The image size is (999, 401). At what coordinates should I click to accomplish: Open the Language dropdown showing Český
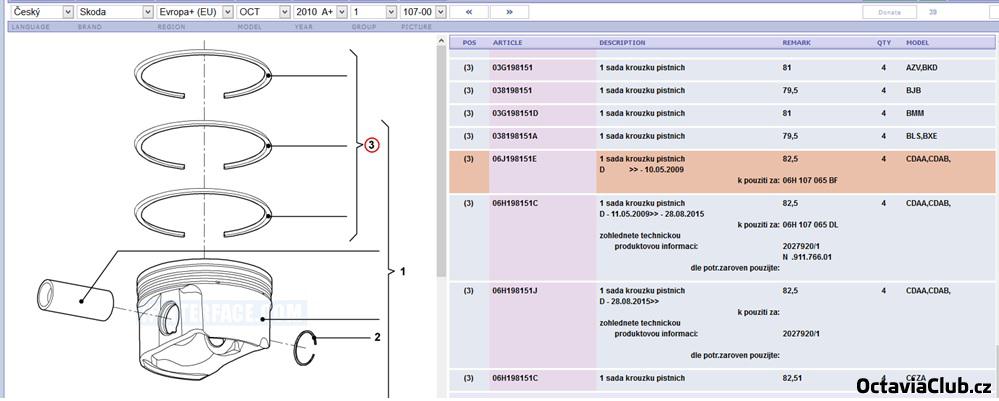(x=40, y=12)
